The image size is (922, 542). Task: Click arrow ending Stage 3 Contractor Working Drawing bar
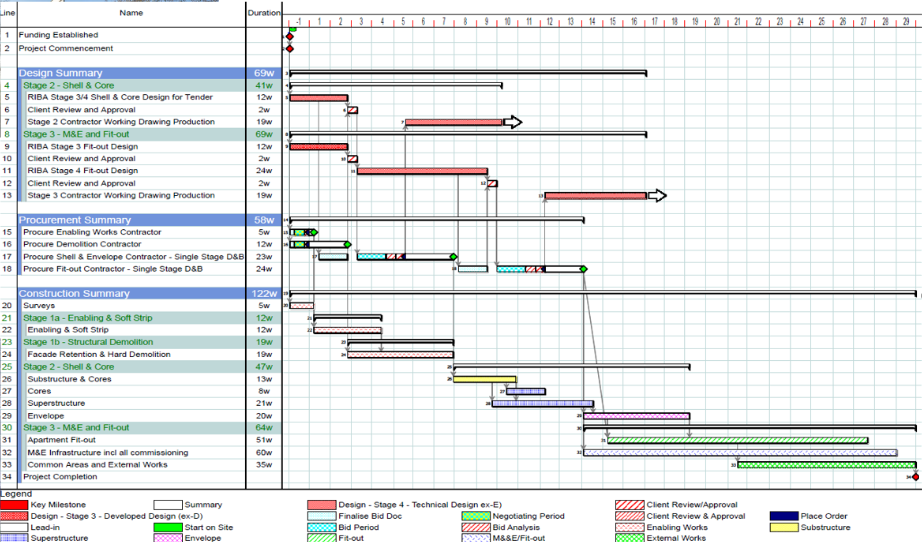[x=656, y=196]
